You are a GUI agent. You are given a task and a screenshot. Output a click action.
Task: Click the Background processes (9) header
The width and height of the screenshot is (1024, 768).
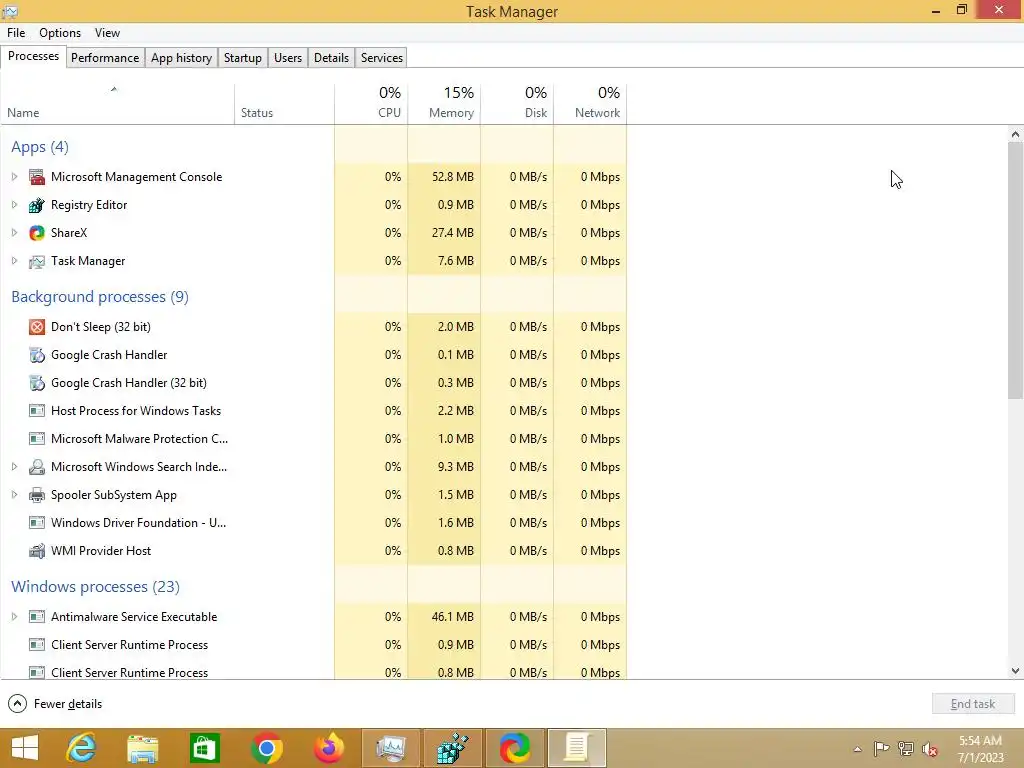[100, 297]
